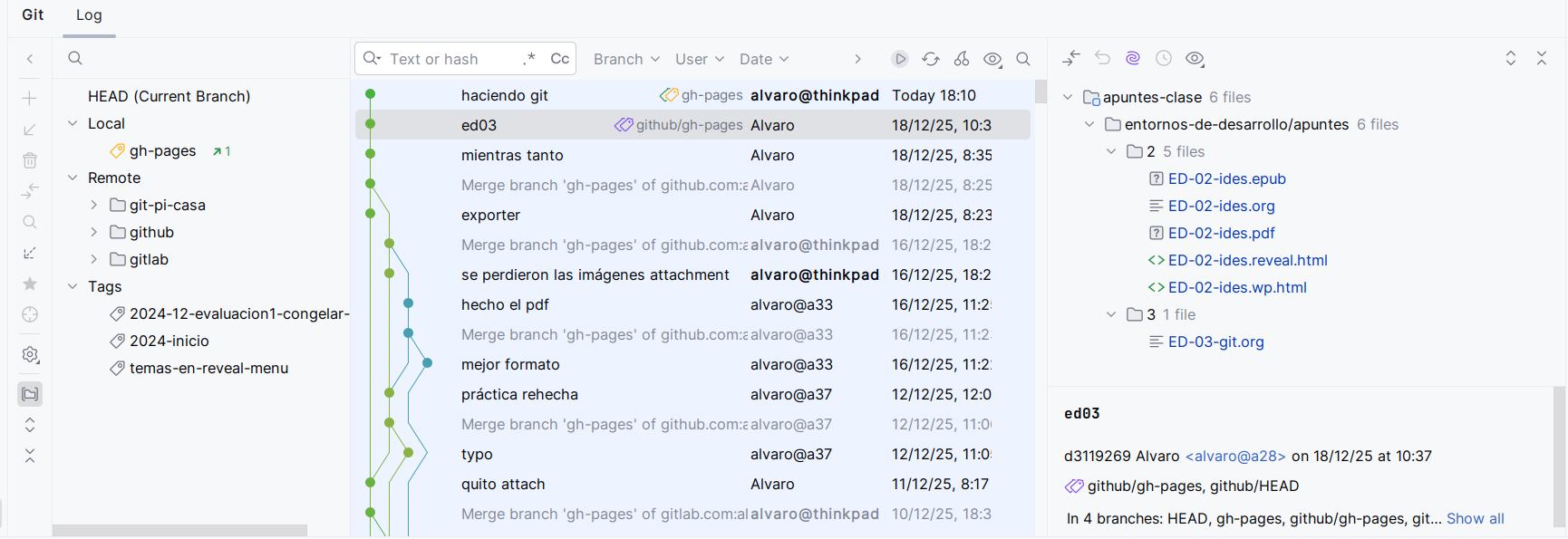Mark as favorite with the star icon
Screen dimensions: 1568x539
30,284
